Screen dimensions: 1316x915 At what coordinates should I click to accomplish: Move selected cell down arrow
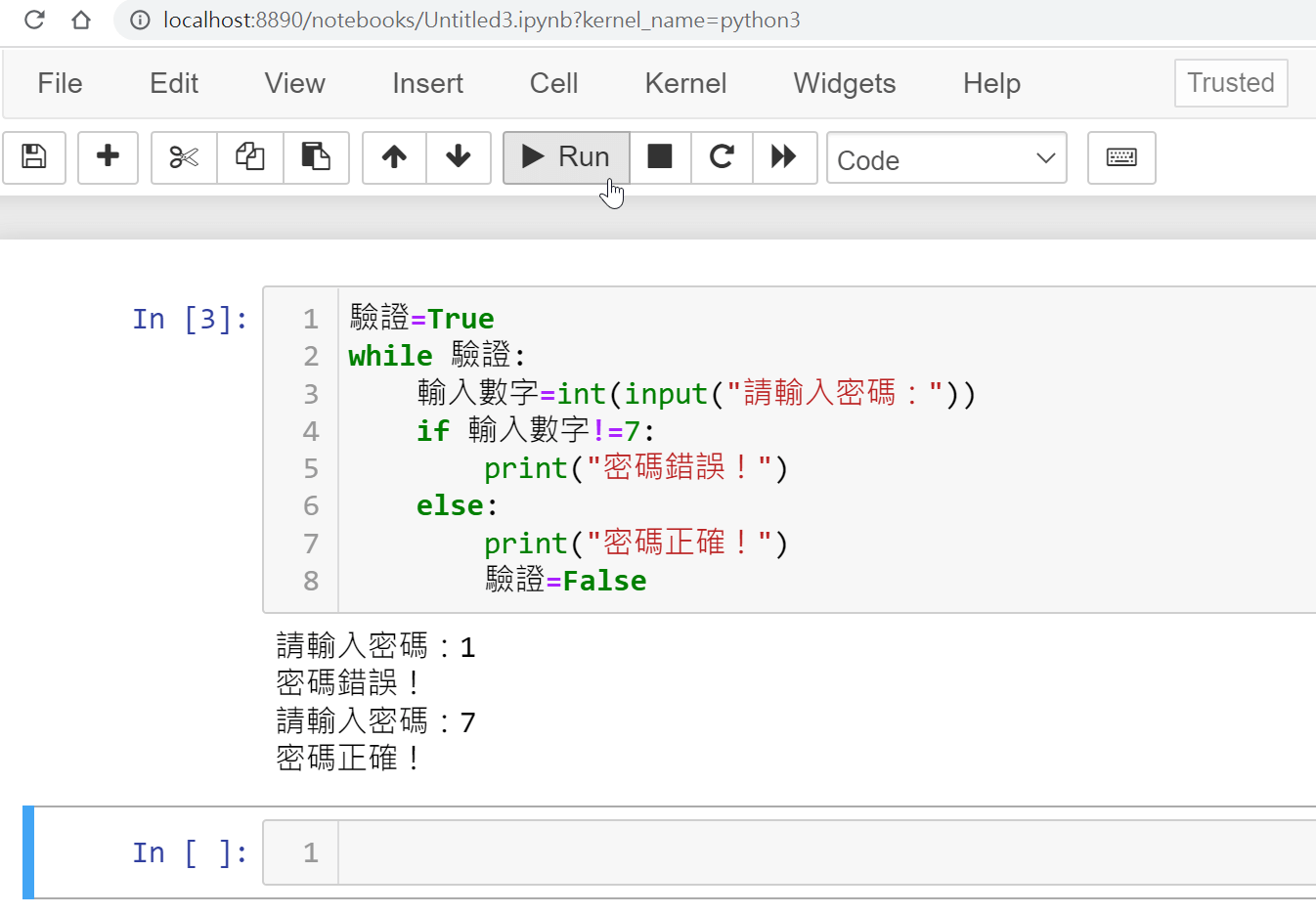459,157
